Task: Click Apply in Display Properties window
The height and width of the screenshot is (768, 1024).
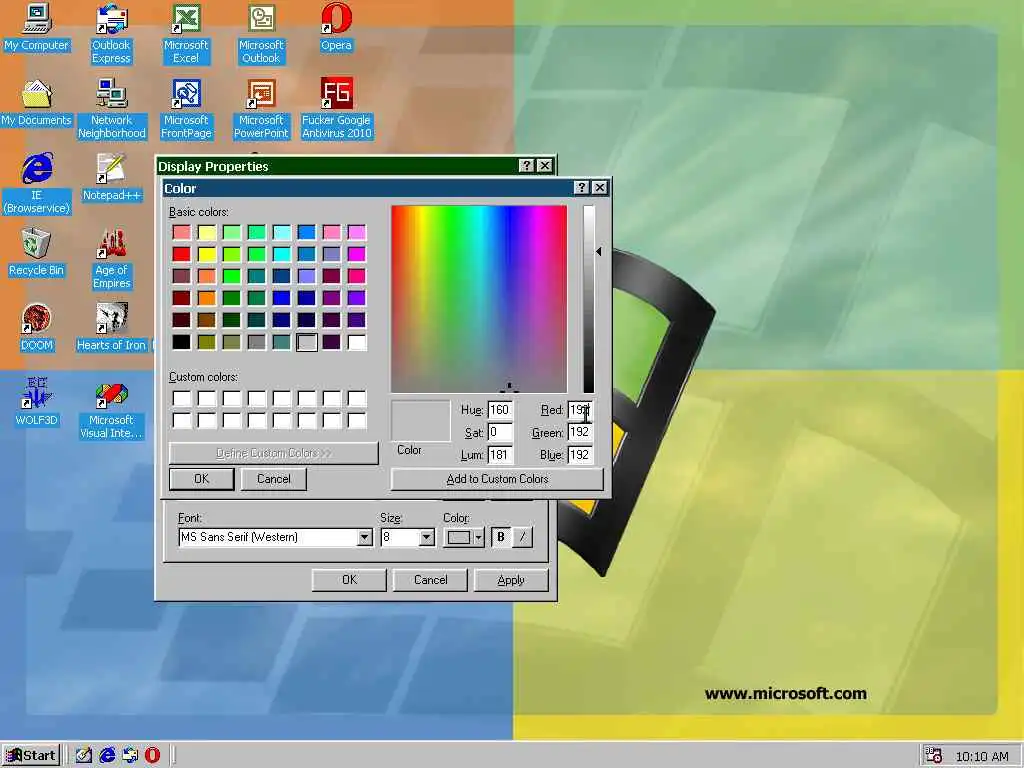Action: (x=511, y=580)
